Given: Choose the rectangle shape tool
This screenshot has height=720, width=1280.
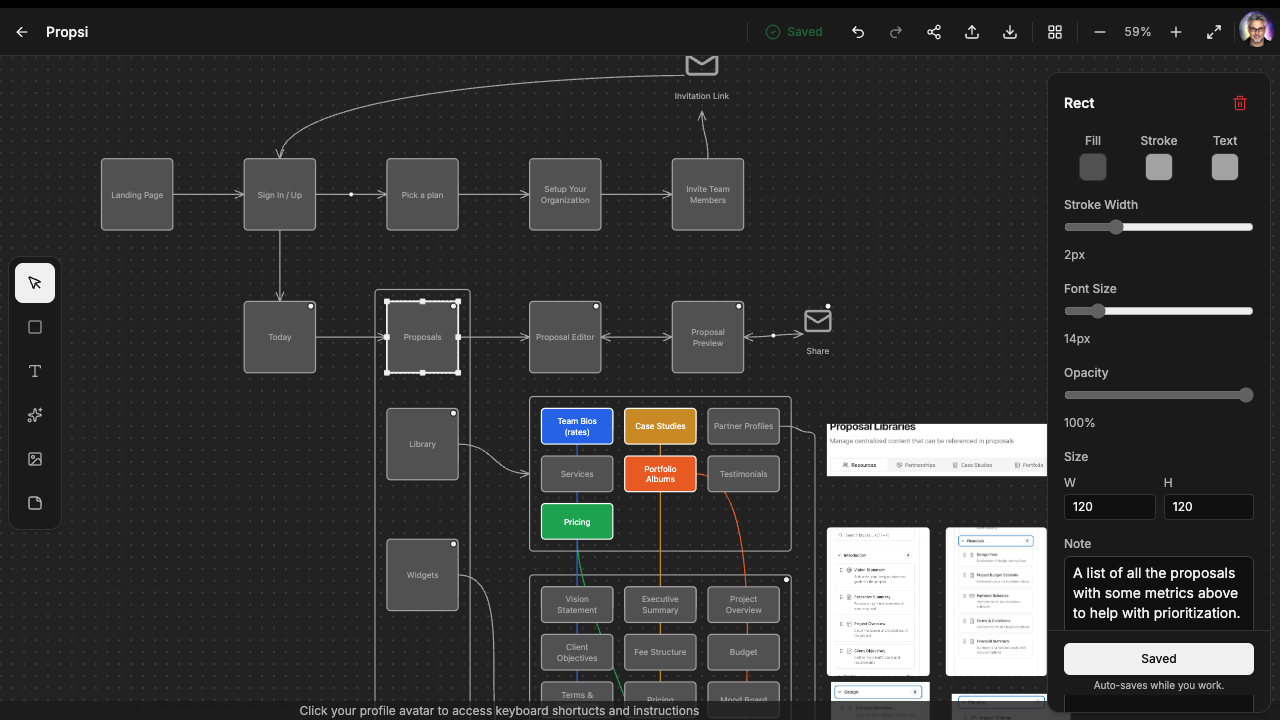Looking at the screenshot, I should click(x=35, y=327).
